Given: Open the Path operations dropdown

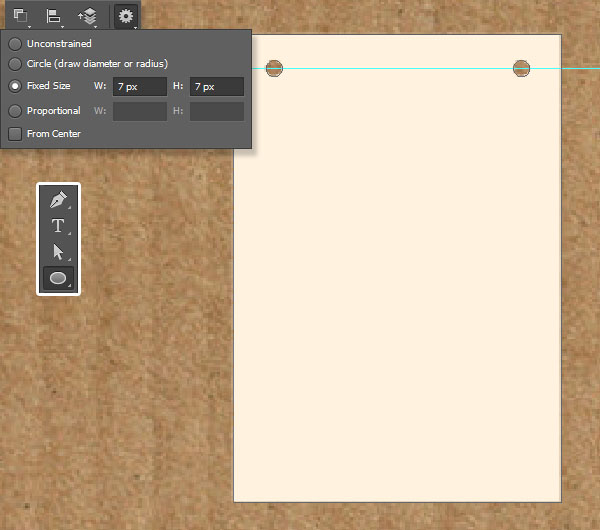Looking at the screenshot, I should (21, 15).
